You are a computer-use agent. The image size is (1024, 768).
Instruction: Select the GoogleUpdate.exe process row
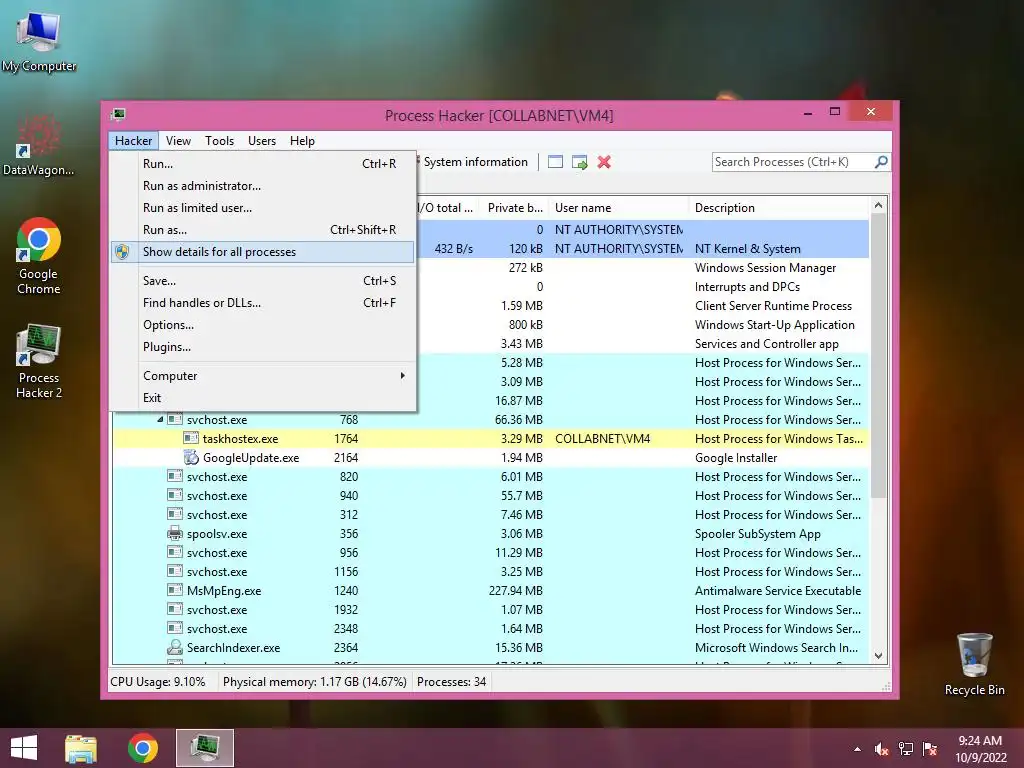(x=491, y=458)
